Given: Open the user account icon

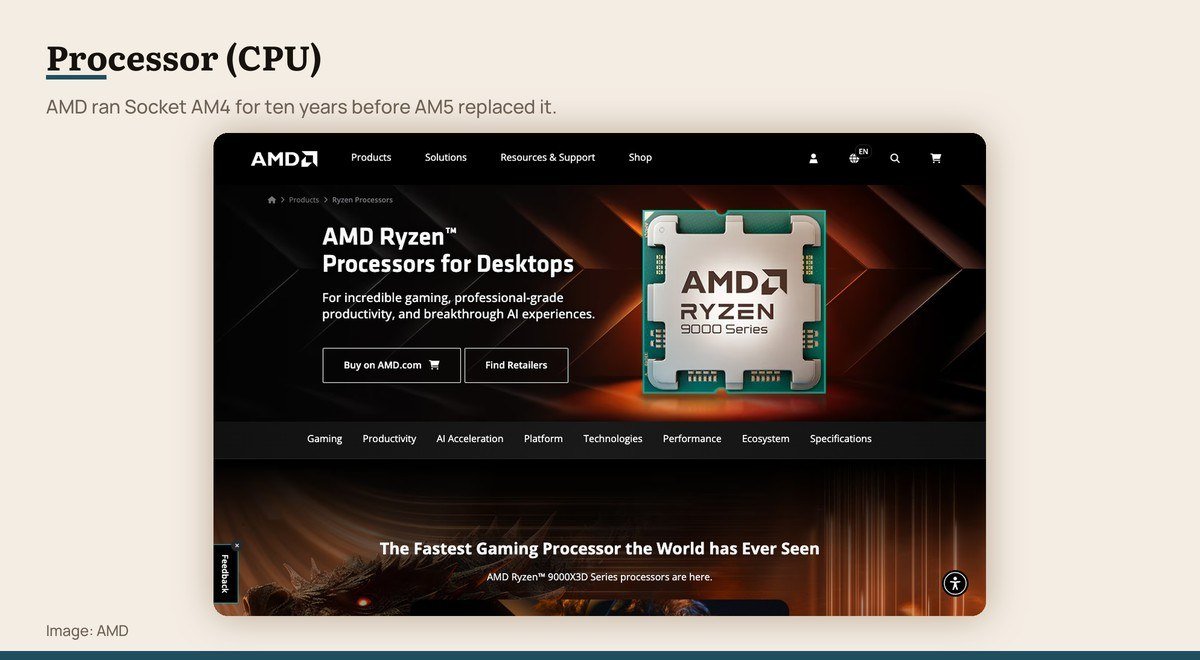Looking at the screenshot, I should [x=814, y=158].
